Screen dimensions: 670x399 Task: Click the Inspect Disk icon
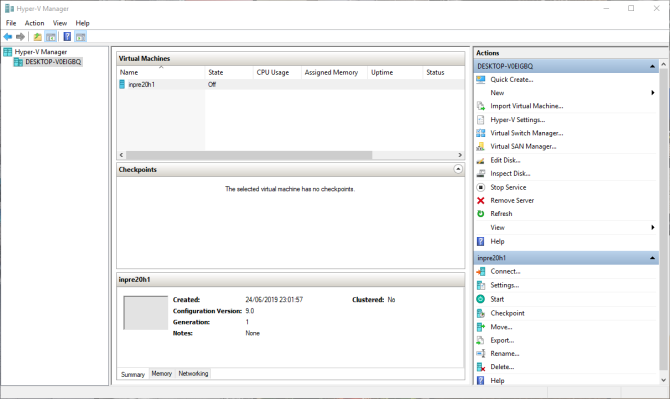point(481,173)
